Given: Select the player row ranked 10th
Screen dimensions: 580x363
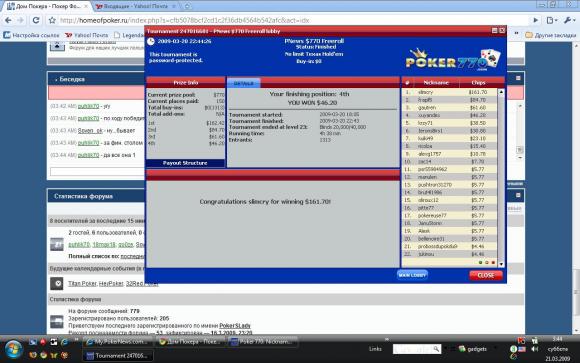Looking at the screenshot, I should tap(449, 162).
